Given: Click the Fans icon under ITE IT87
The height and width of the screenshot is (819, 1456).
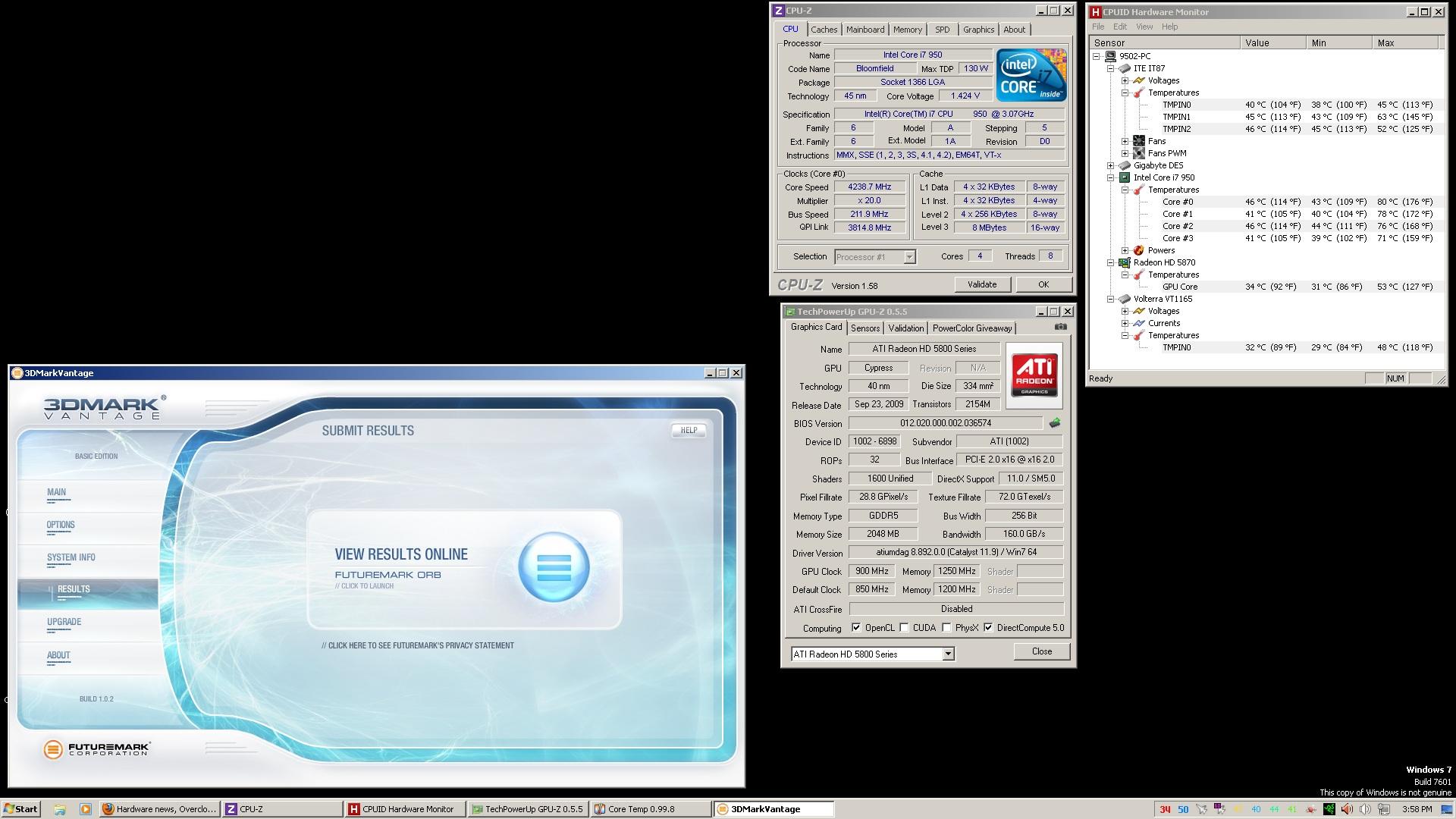Looking at the screenshot, I should (1139, 141).
